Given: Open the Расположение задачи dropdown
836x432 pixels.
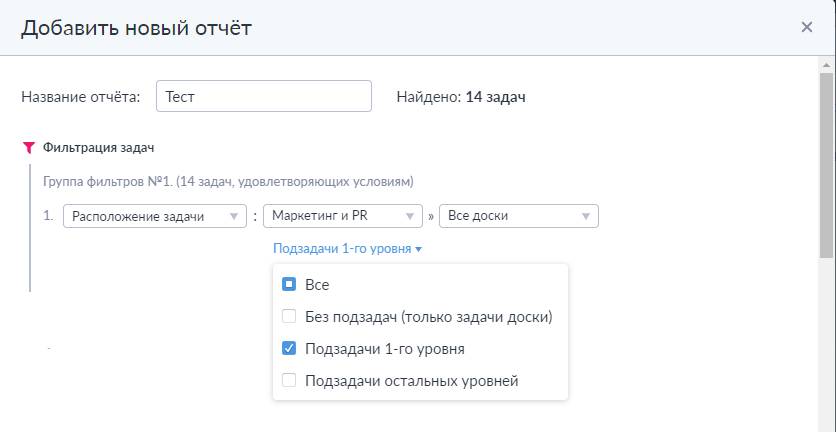Looking at the screenshot, I should [x=154, y=217].
